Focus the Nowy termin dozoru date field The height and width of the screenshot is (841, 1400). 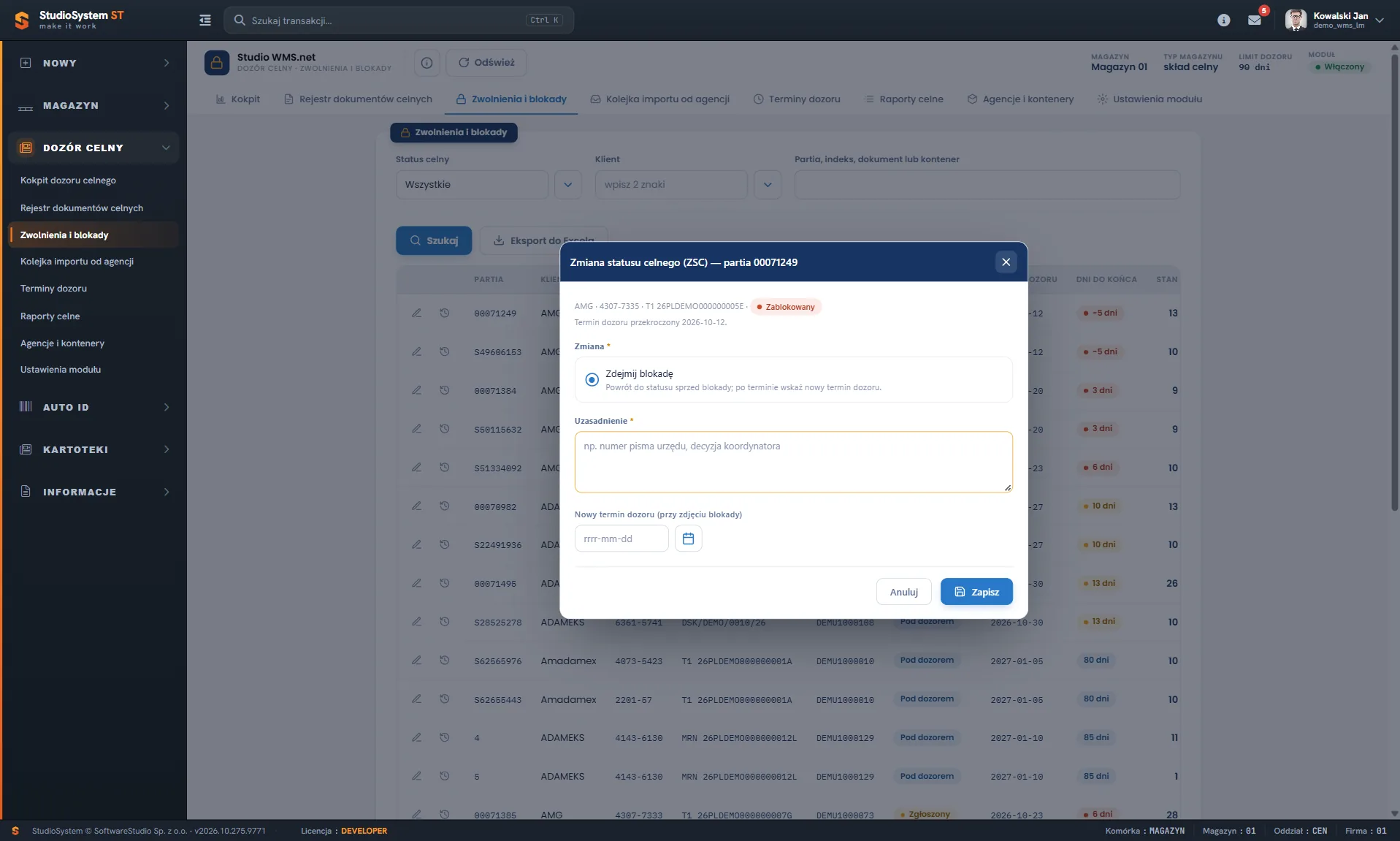pos(621,539)
